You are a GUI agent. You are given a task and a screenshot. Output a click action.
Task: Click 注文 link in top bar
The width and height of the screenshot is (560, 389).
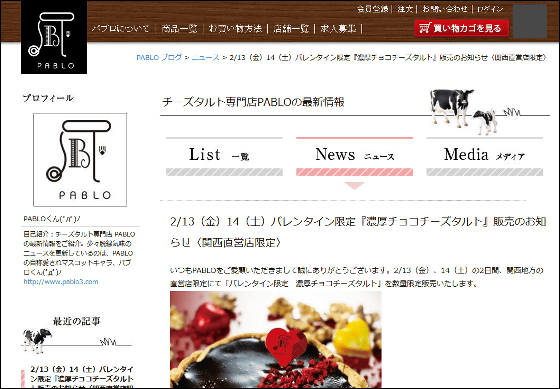[x=405, y=9]
